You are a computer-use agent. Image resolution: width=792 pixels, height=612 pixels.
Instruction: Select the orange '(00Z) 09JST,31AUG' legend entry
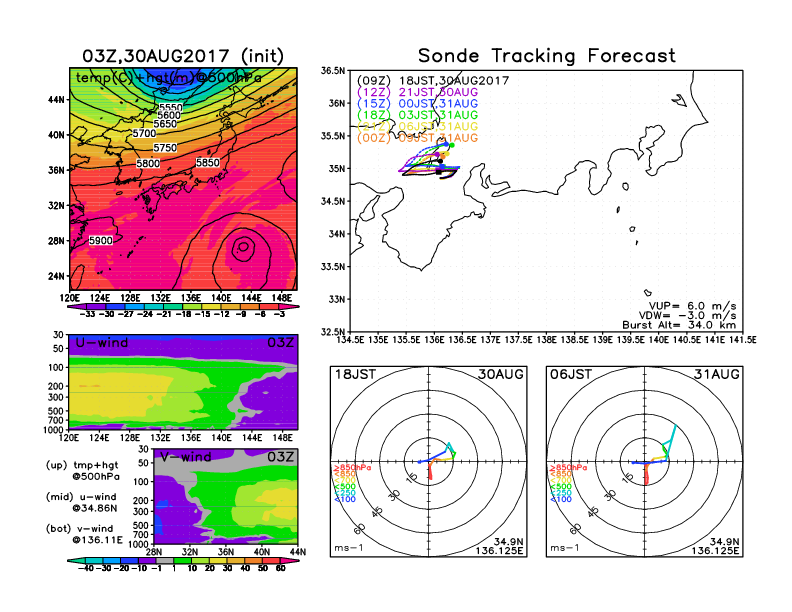pyautogui.click(x=417, y=138)
